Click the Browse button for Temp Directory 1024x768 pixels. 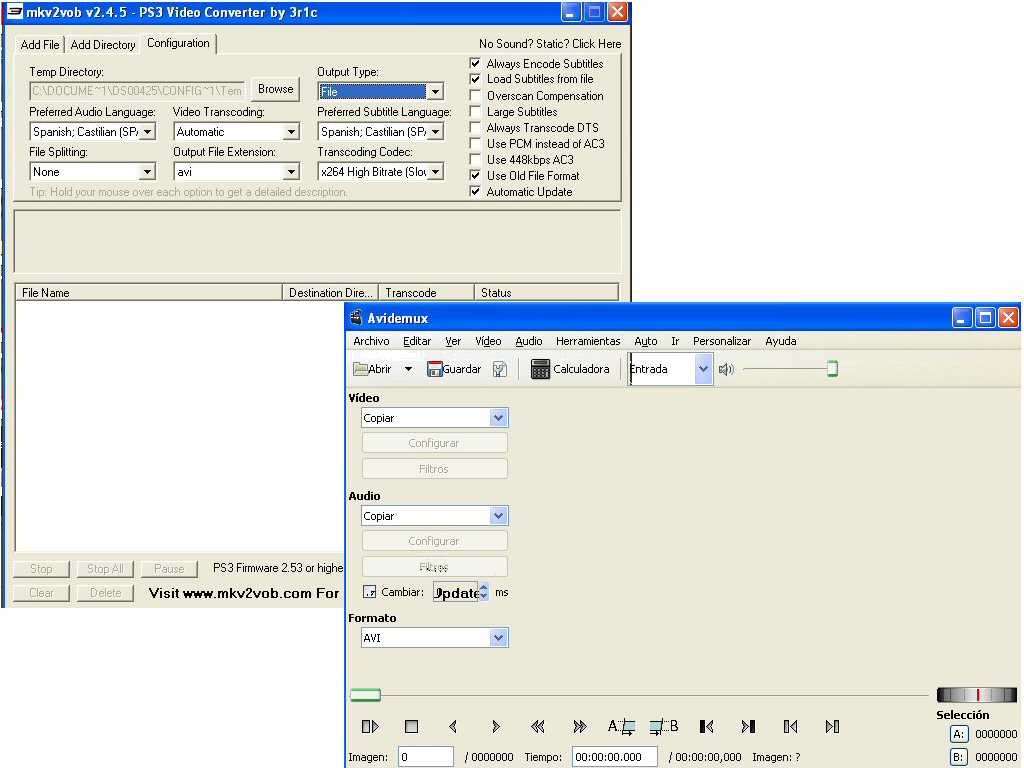tap(275, 89)
